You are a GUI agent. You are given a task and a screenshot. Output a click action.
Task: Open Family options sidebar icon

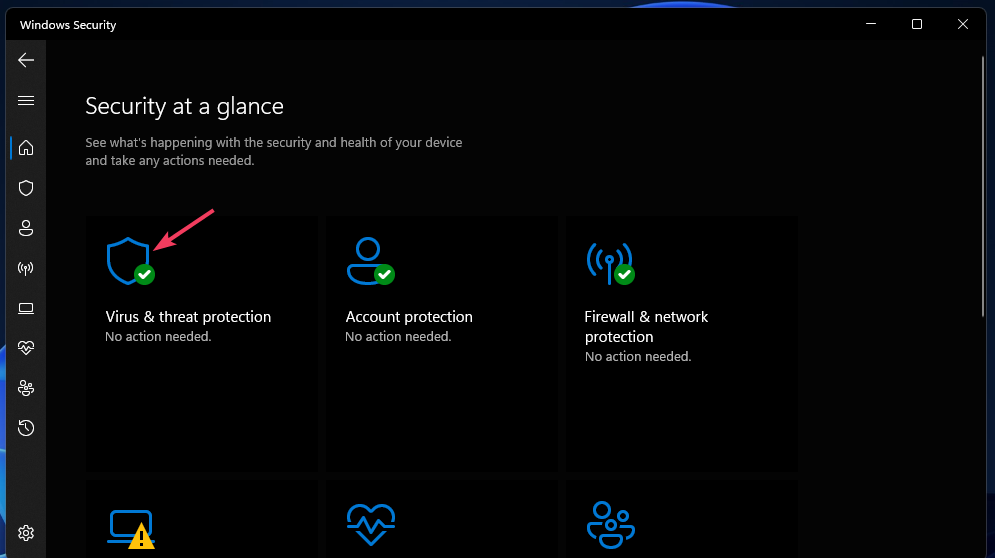click(x=26, y=388)
